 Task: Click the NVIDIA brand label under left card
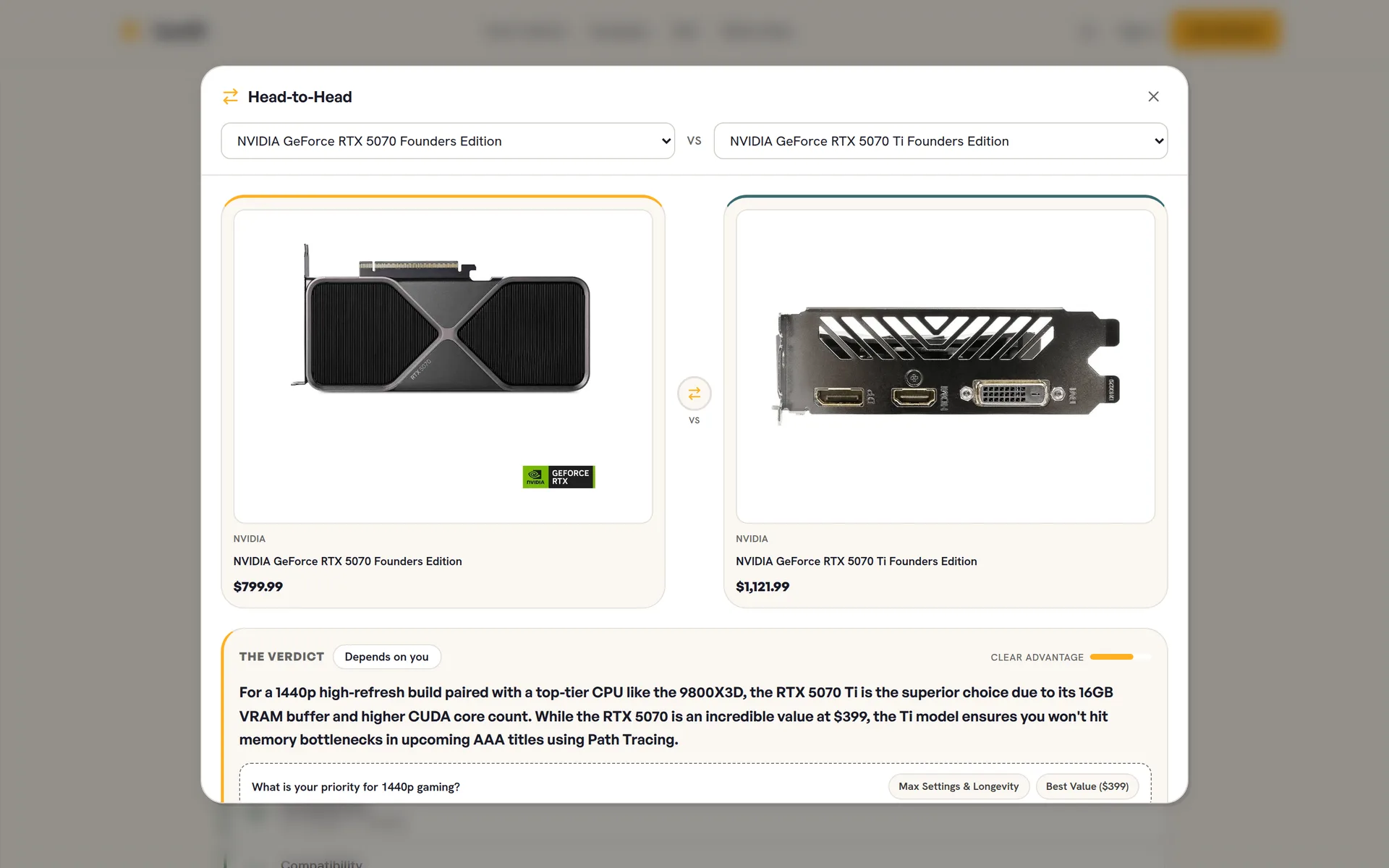click(x=250, y=539)
